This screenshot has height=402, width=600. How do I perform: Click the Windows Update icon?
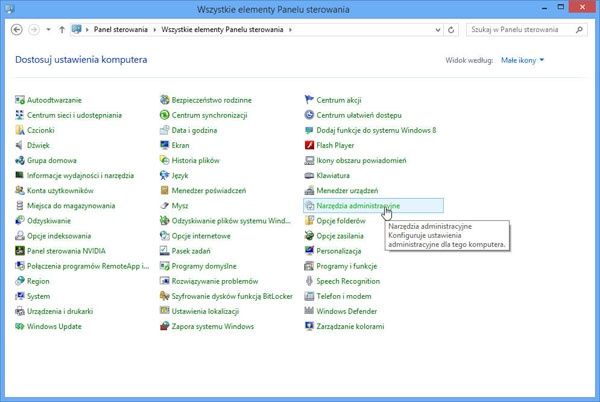pos(20,326)
